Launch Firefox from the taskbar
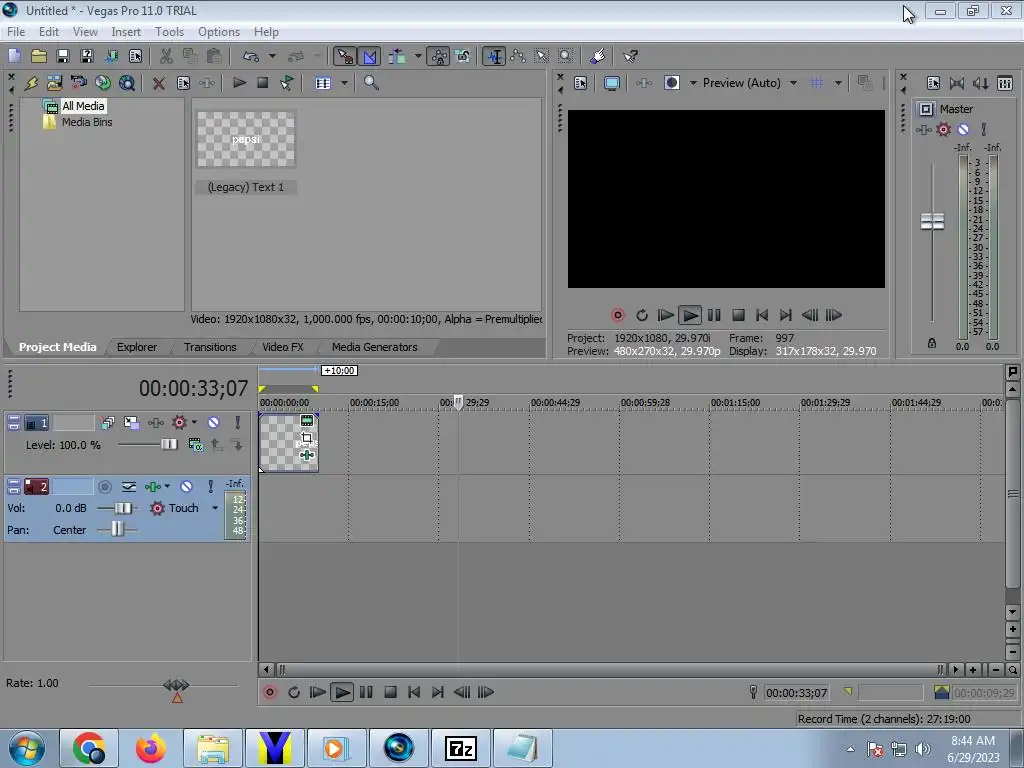Screen dimensions: 1024x768 150,748
